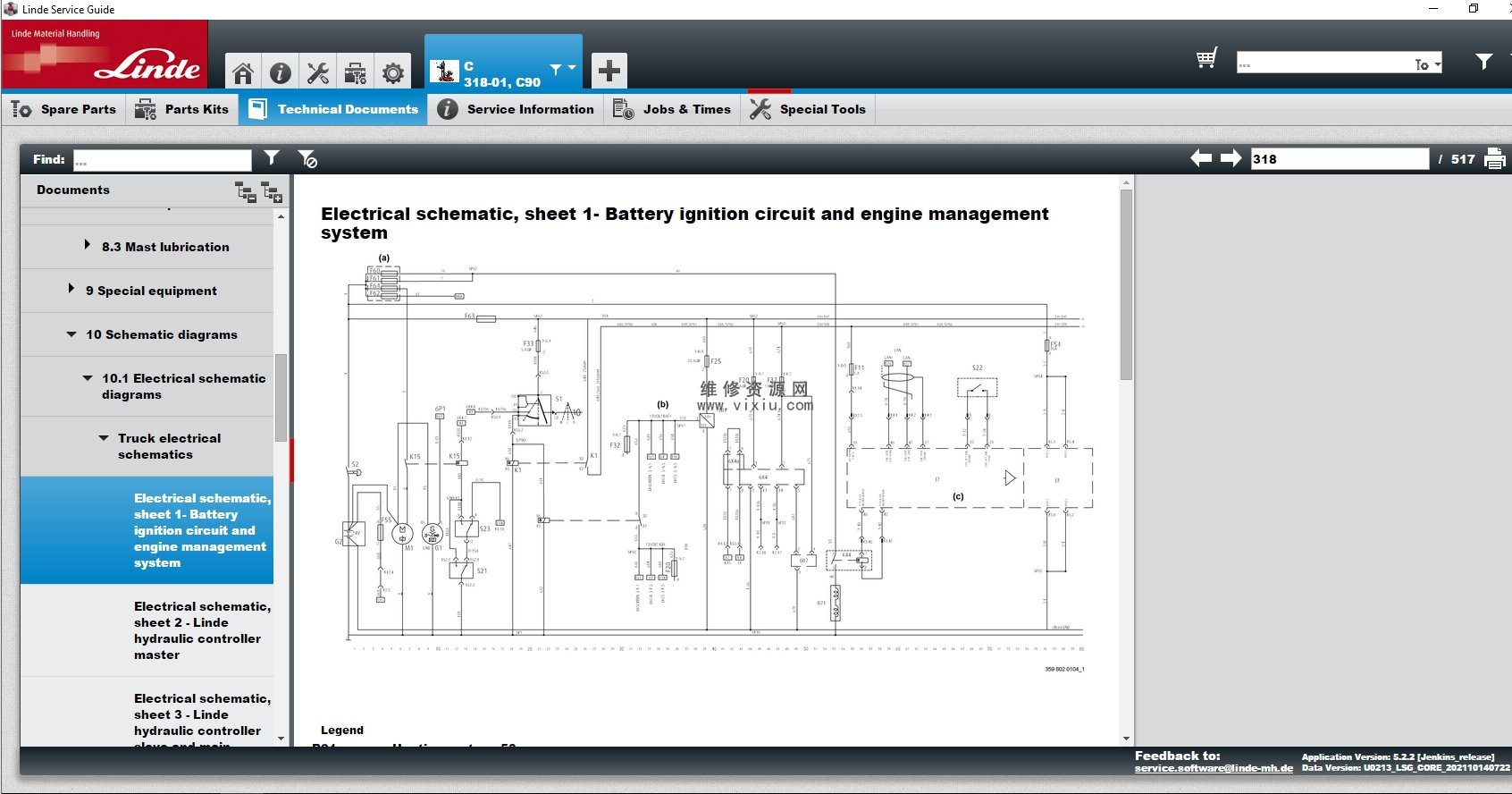Image resolution: width=1512 pixels, height=794 pixels.
Task: Collapse Truck electrical schematics
Action: click(x=104, y=438)
